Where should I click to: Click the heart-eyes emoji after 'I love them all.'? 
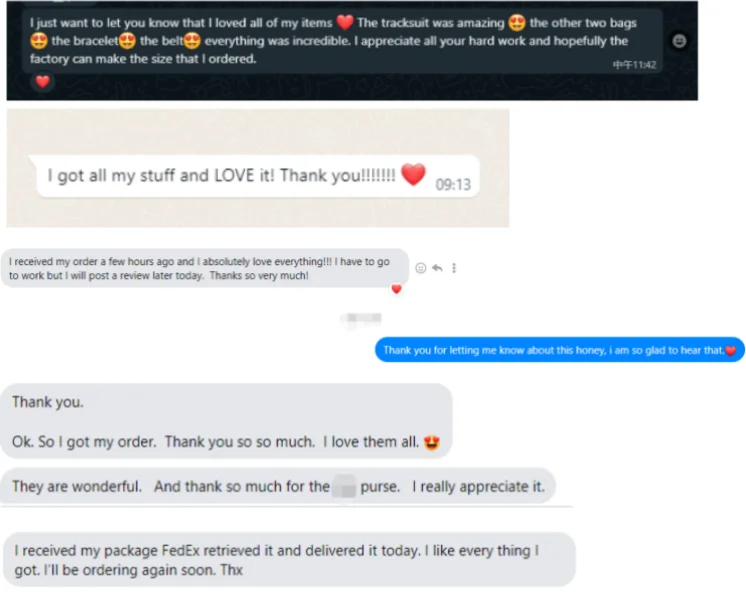pos(433,441)
